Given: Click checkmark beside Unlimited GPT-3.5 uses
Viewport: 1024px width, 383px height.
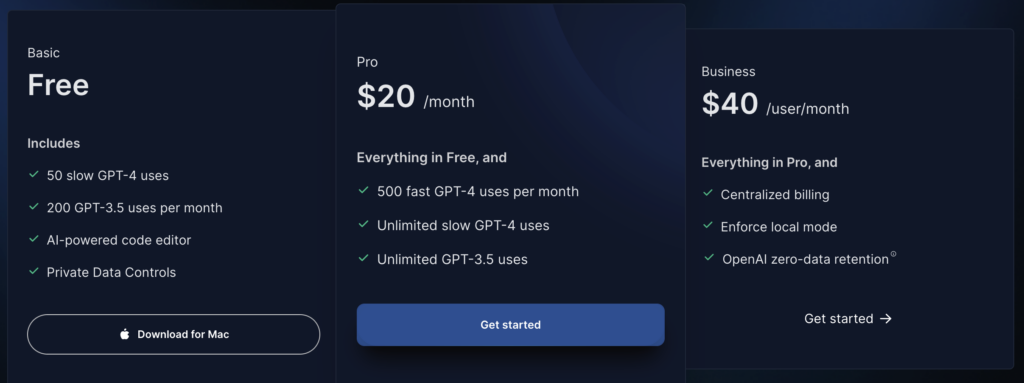Looking at the screenshot, I should pyautogui.click(x=364, y=258).
